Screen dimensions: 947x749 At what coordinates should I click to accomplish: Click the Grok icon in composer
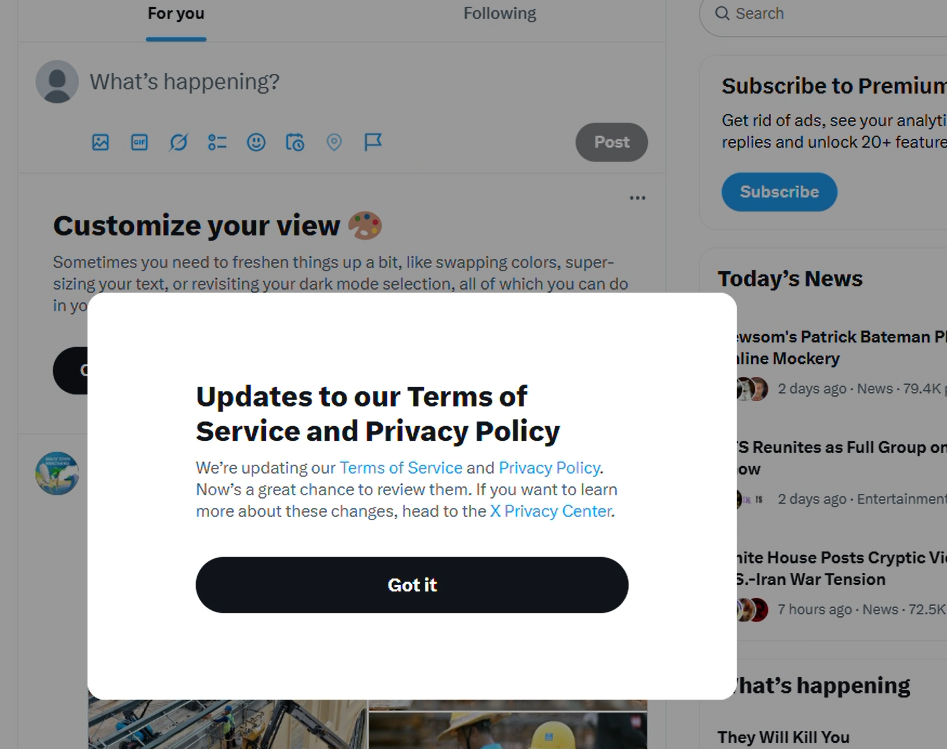178,142
